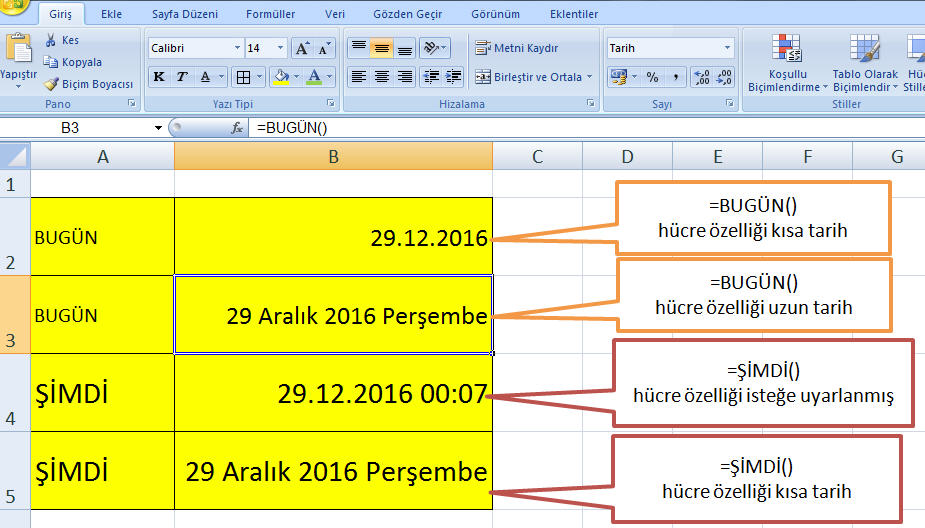Toggle bold K formatting
This screenshot has height=528, width=925.
click(x=159, y=77)
